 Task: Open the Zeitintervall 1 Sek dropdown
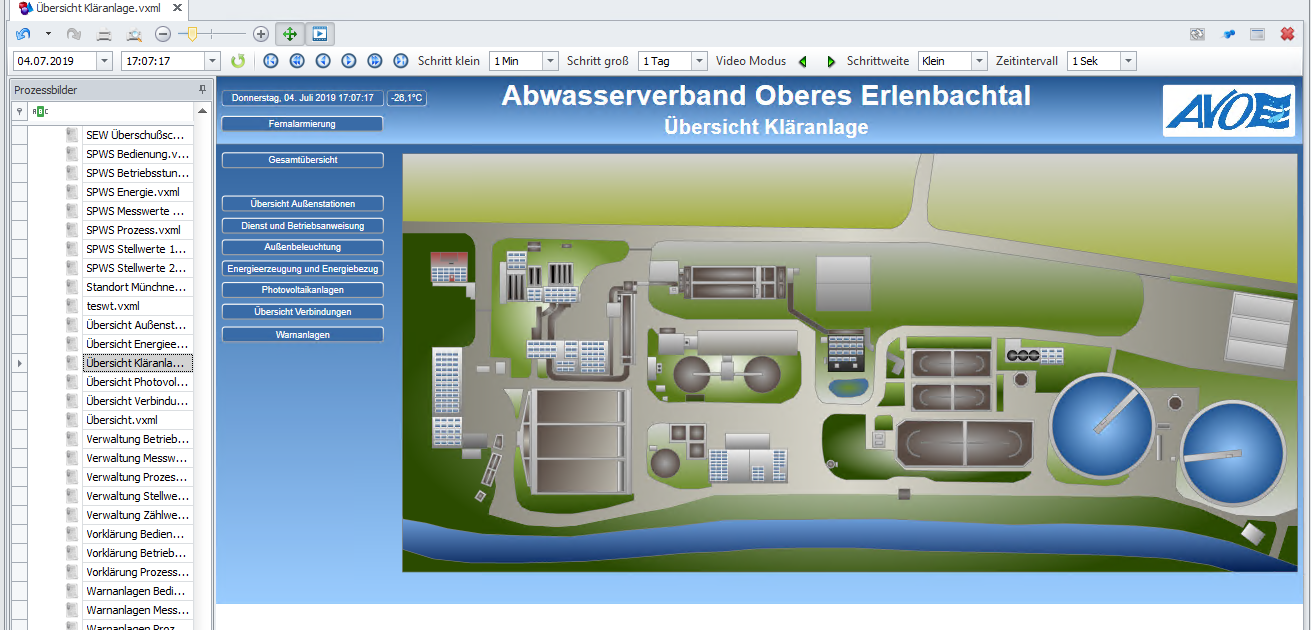point(1128,61)
